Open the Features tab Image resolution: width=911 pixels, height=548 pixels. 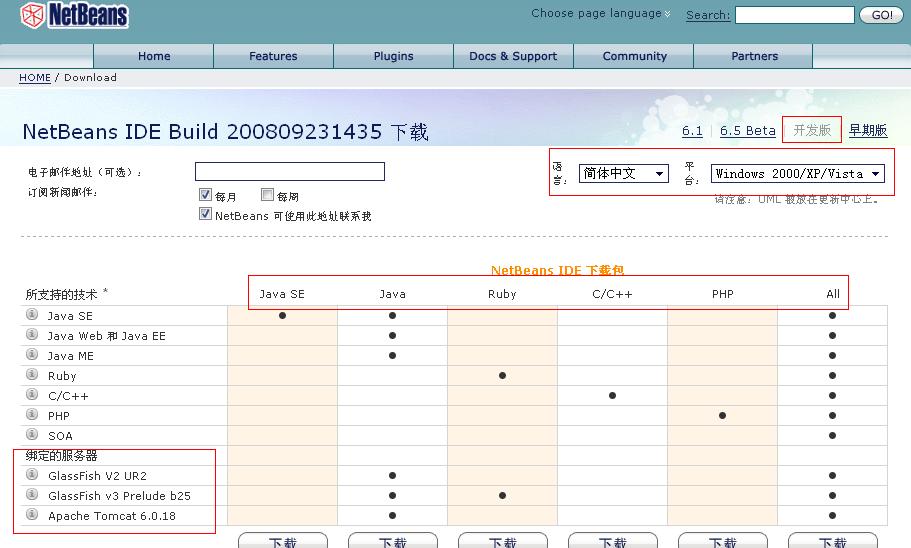(273, 56)
